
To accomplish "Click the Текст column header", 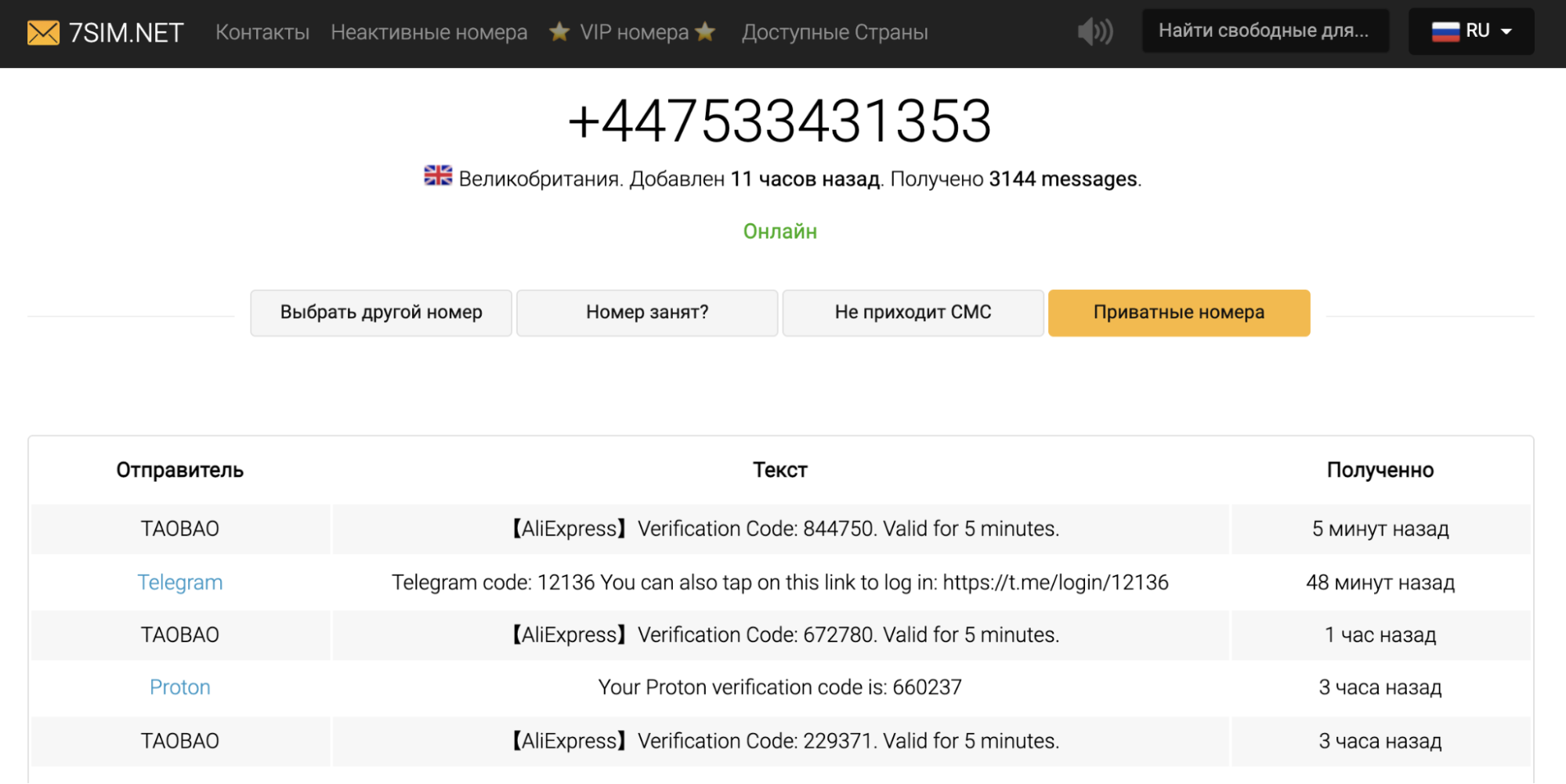I will 780,470.
